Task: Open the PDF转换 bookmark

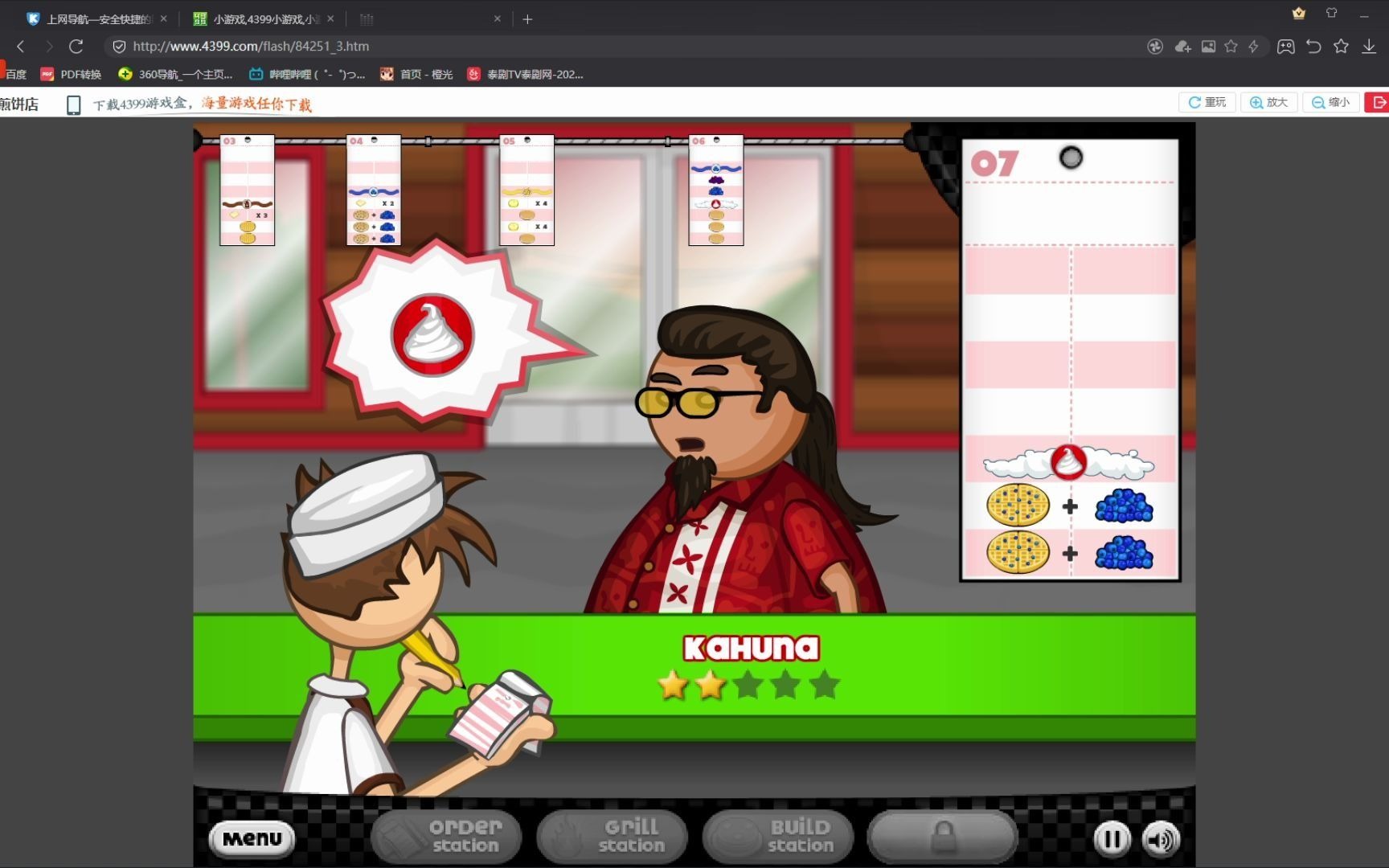Action: pyautogui.click(x=72, y=75)
